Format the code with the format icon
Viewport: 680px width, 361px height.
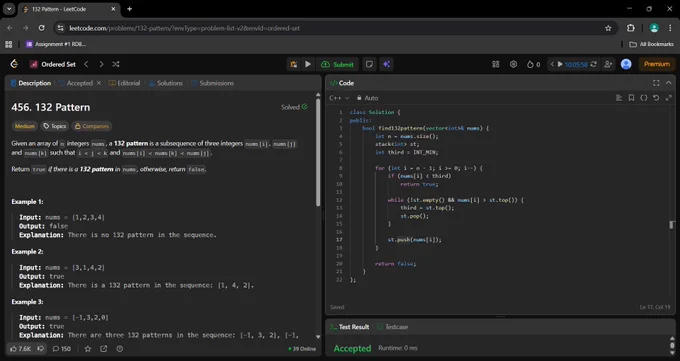[619, 98]
